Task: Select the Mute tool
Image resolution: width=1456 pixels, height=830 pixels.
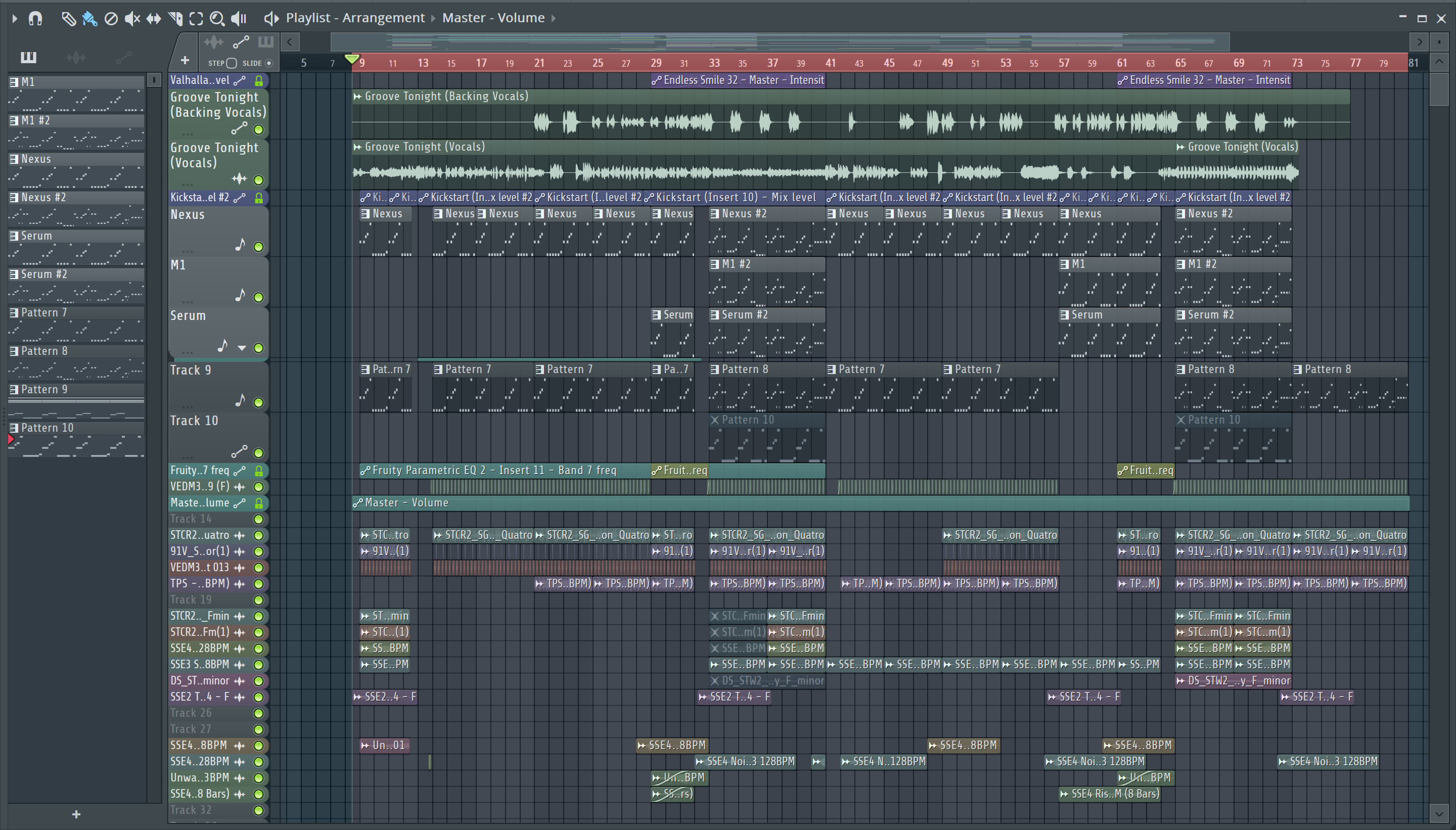Action: pyautogui.click(x=132, y=19)
